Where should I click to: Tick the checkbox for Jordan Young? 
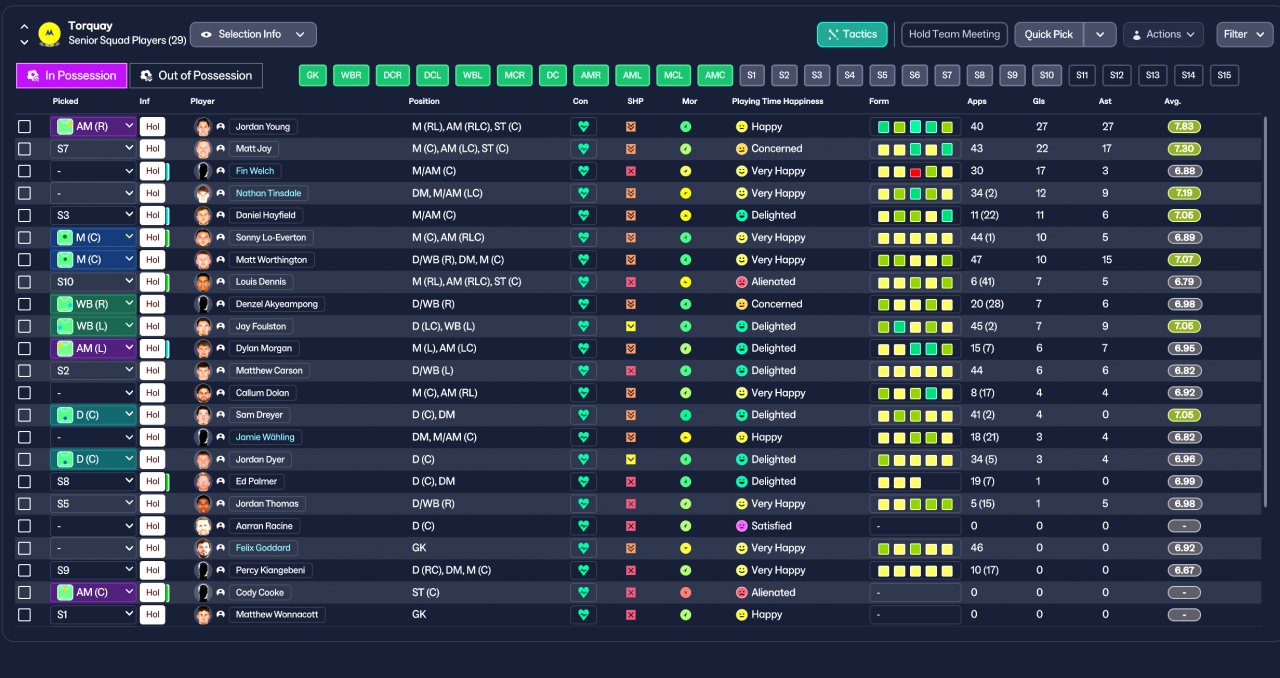24,127
